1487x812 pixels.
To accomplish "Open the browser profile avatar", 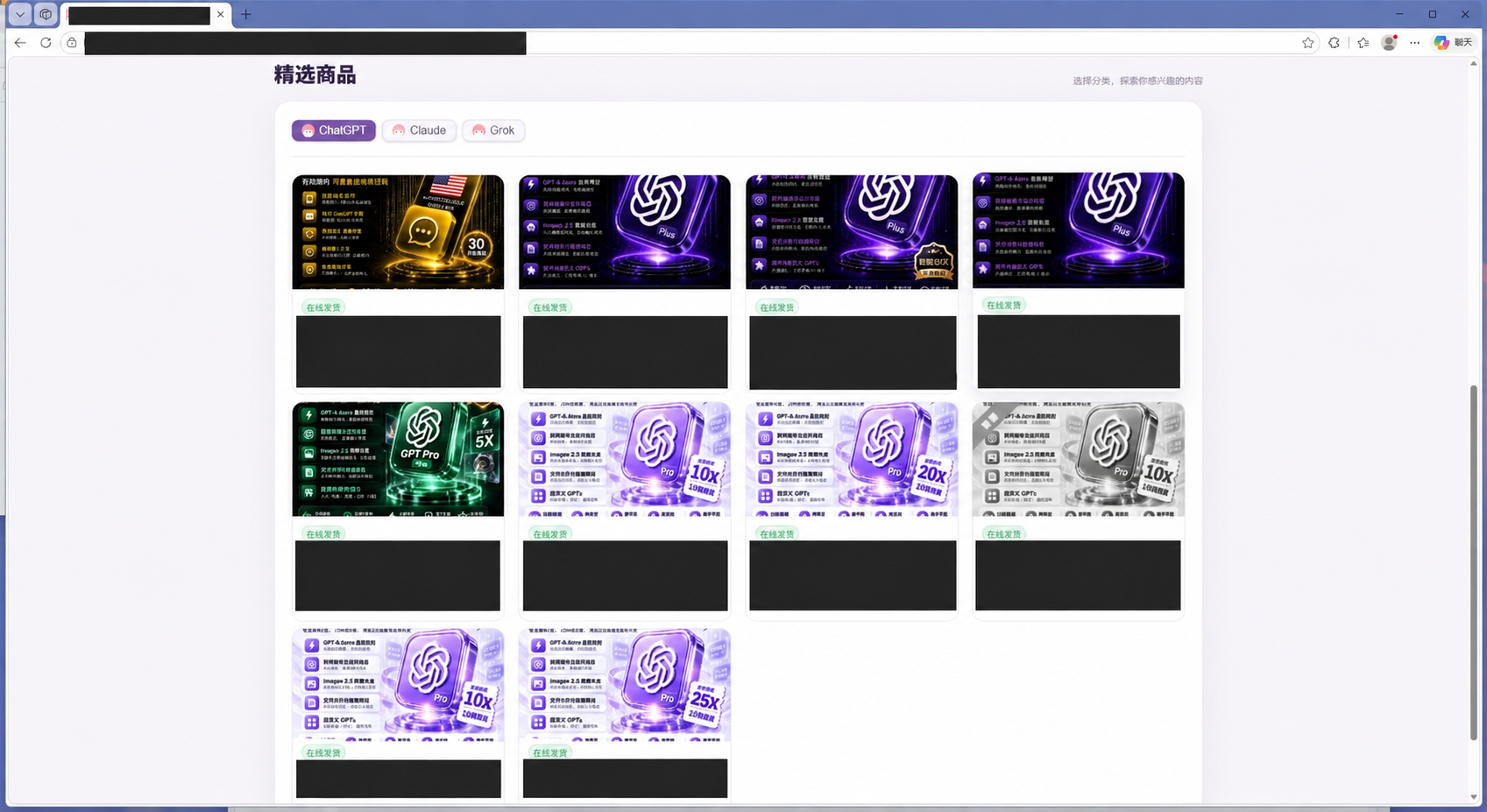I will pyautogui.click(x=1389, y=42).
